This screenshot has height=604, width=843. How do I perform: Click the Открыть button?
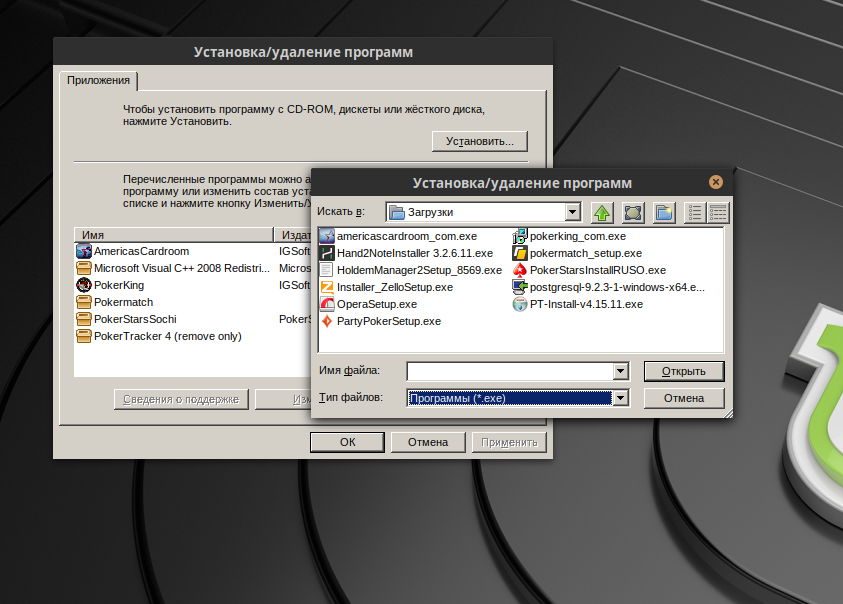tap(684, 371)
